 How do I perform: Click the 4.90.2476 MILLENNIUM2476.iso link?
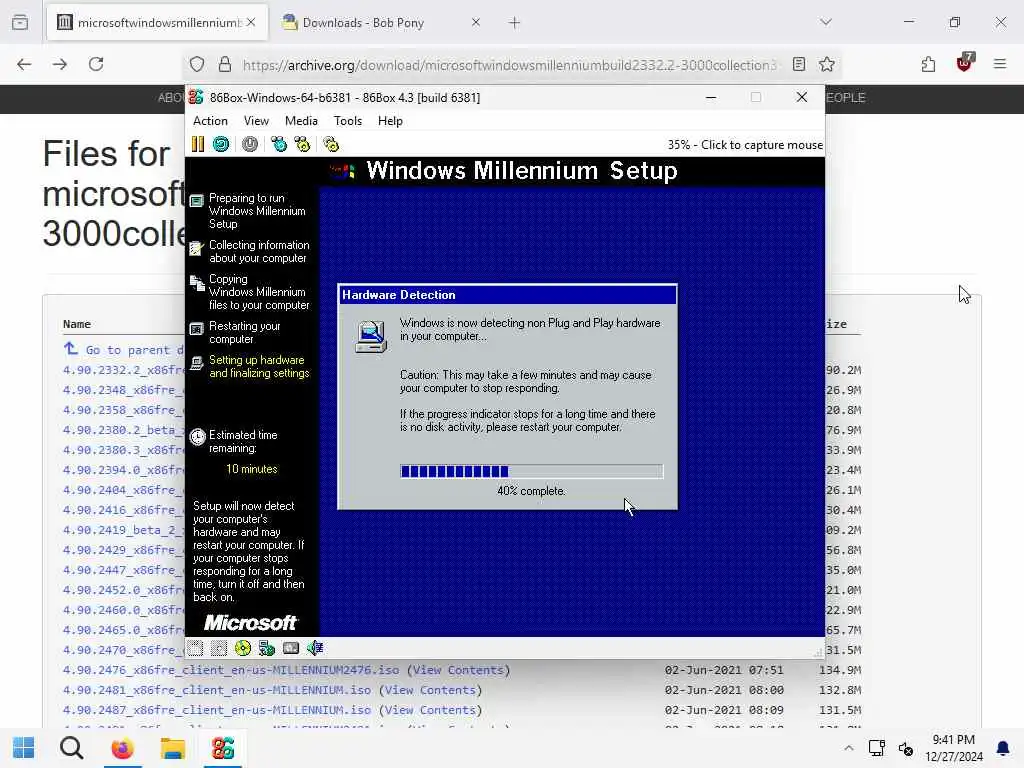(x=231, y=670)
